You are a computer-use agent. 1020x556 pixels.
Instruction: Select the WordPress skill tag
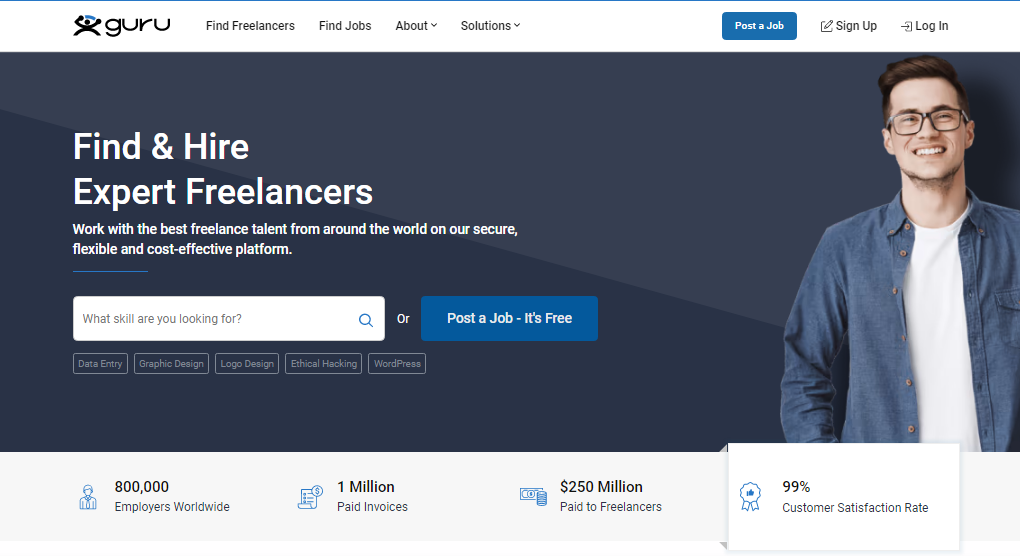click(397, 364)
